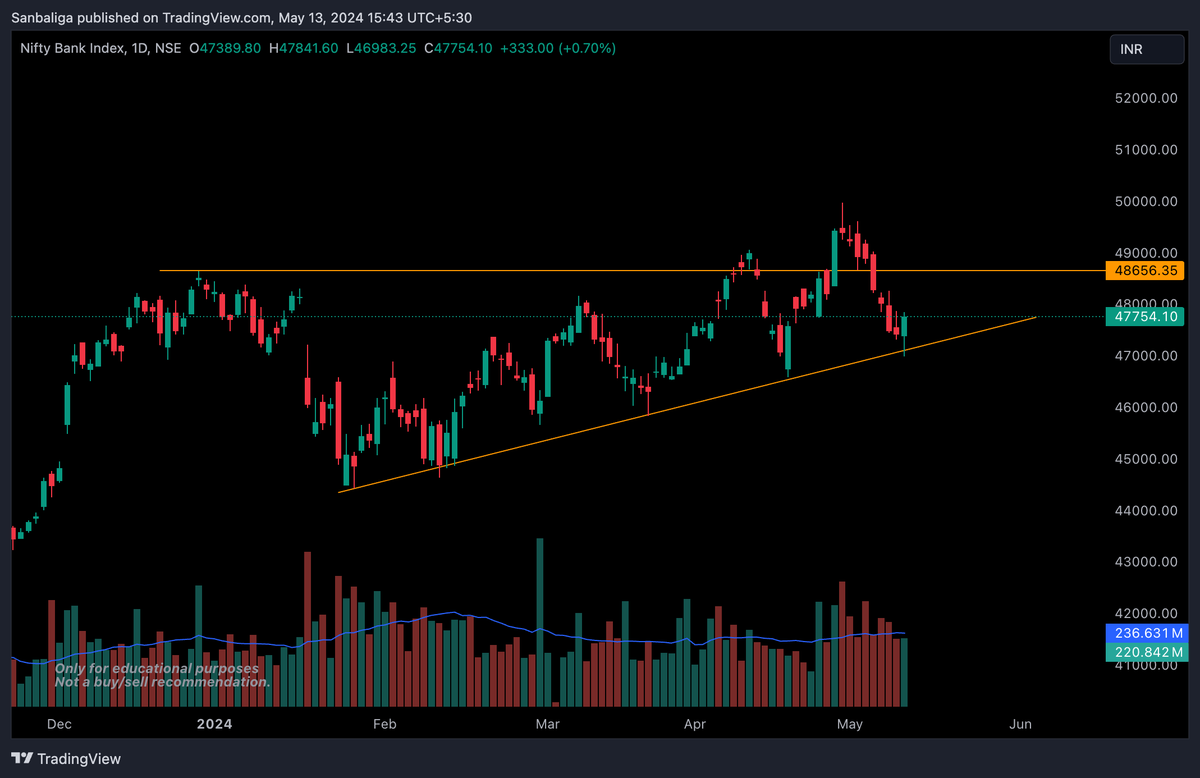The height and width of the screenshot is (778, 1200).
Task: Click the 42000.00 price axis label
Action: [1145, 613]
